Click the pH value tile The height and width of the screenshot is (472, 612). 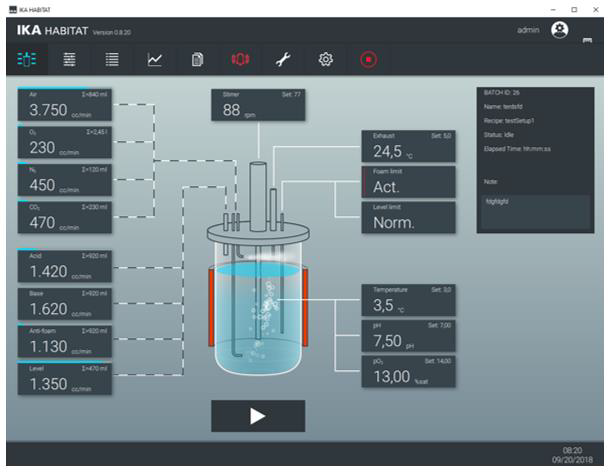tap(408, 337)
